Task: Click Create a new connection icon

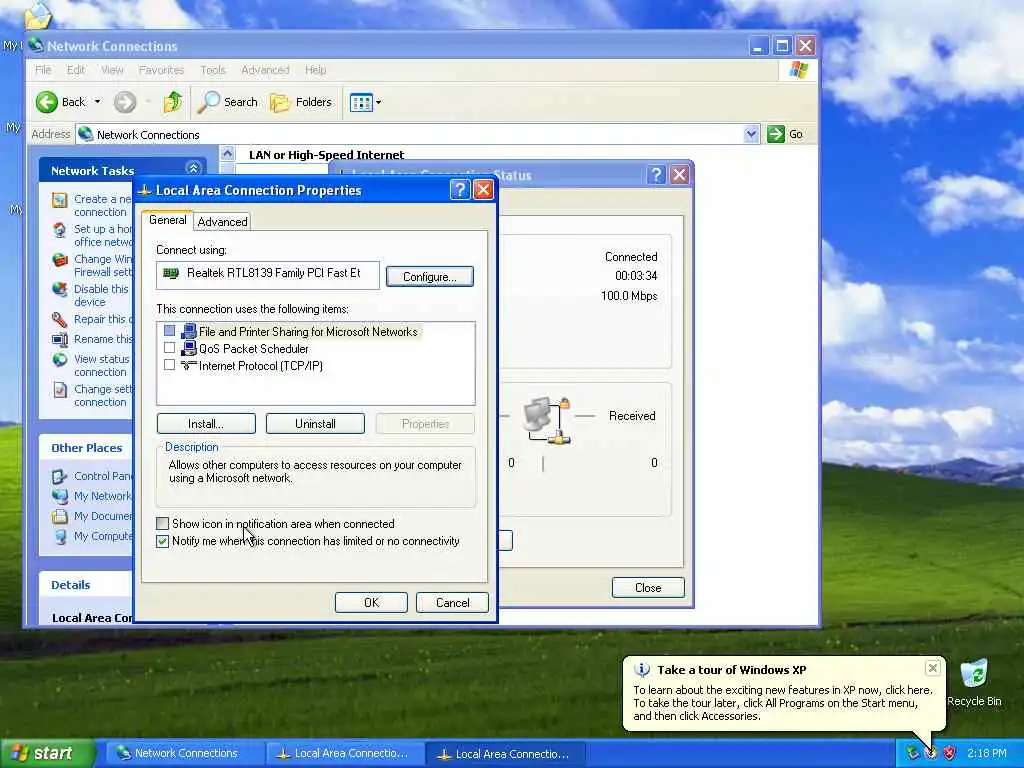Action: pos(59,200)
